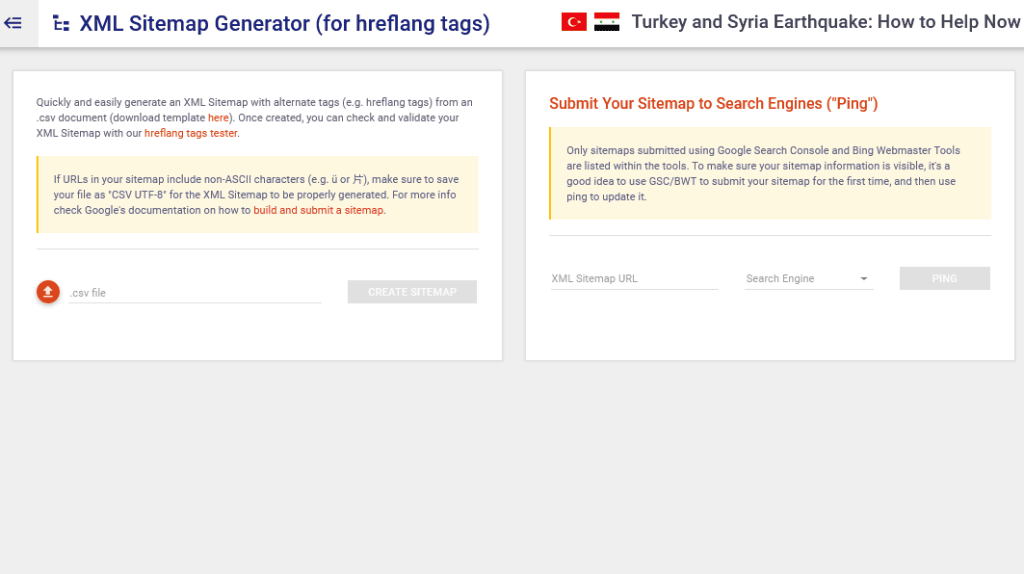Image resolution: width=1024 pixels, height=574 pixels.
Task: Focus the XML Sitemap URL field
Action: (x=634, y=279)
